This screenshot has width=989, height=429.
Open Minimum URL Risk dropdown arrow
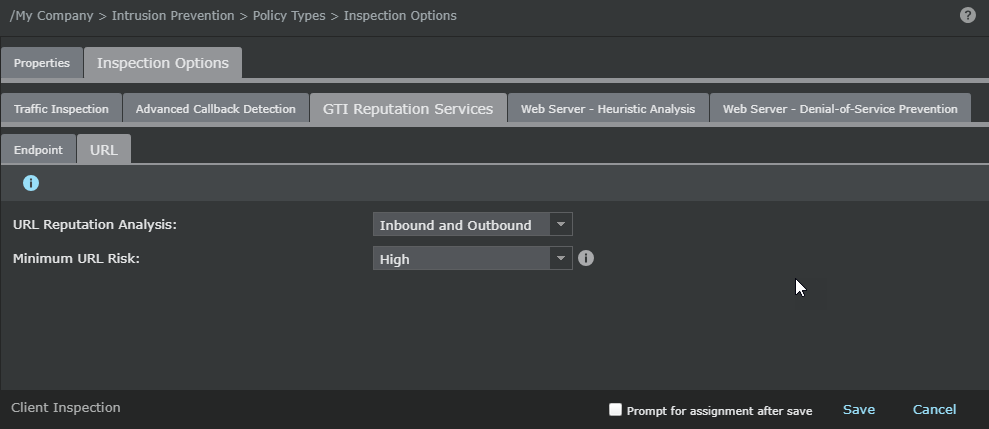561,258
